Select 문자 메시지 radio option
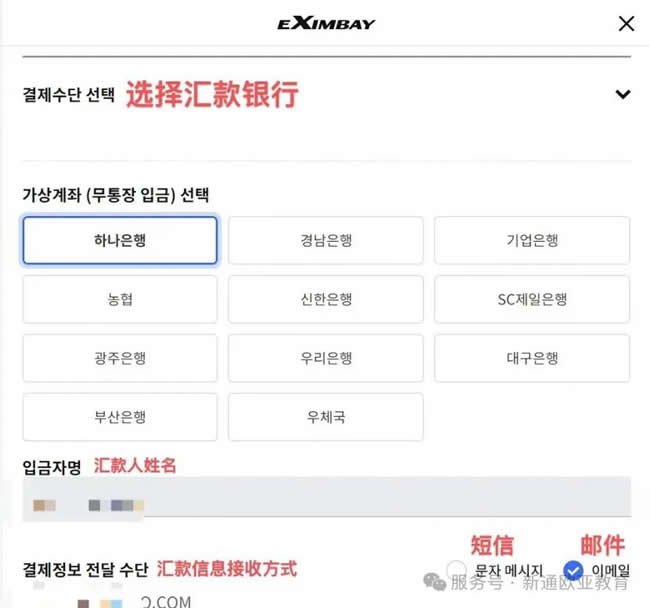This screenshot has width=650, height=608. click(456, 569)
